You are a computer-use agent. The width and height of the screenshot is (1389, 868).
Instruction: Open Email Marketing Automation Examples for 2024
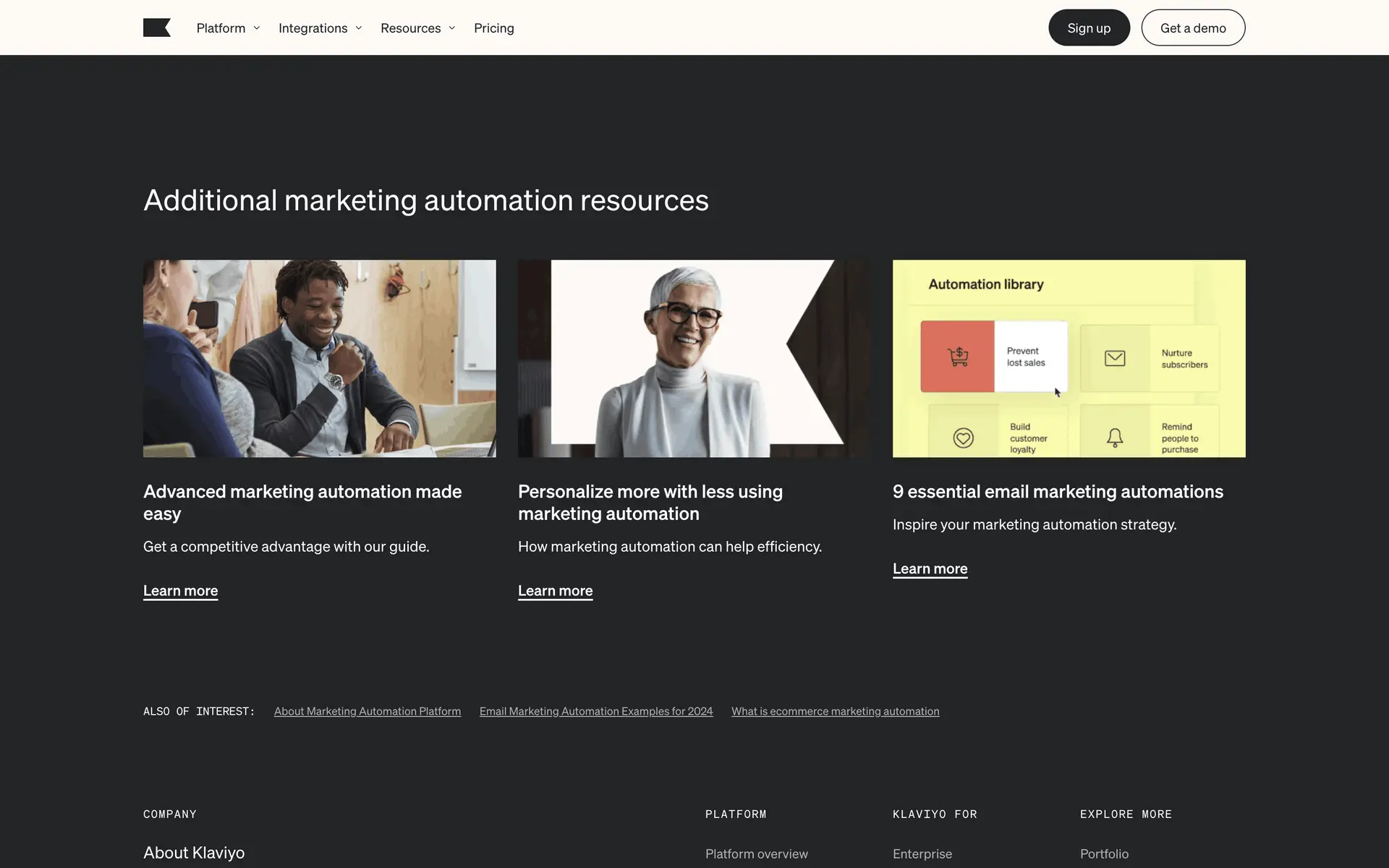click(x=595, y=711)
